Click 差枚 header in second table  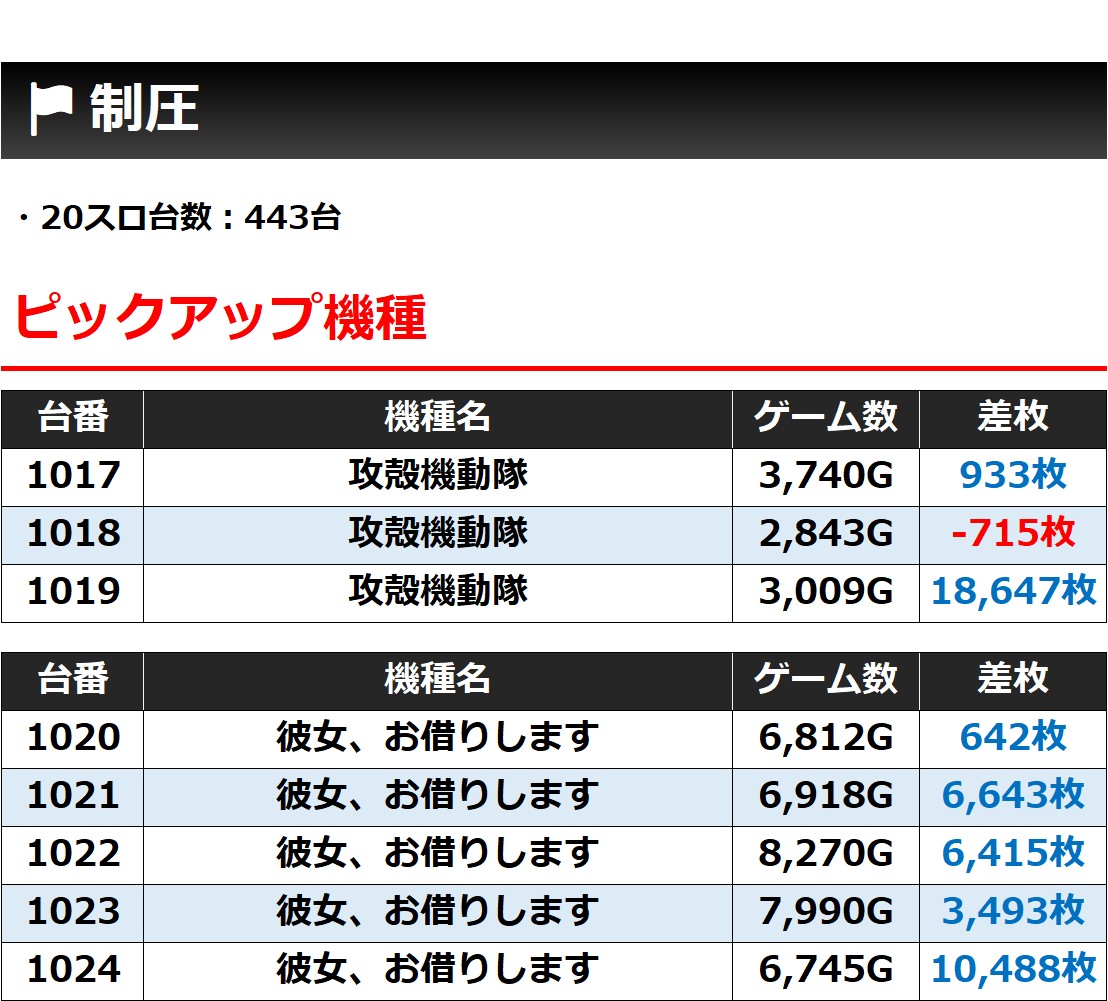coord(1013,679)
